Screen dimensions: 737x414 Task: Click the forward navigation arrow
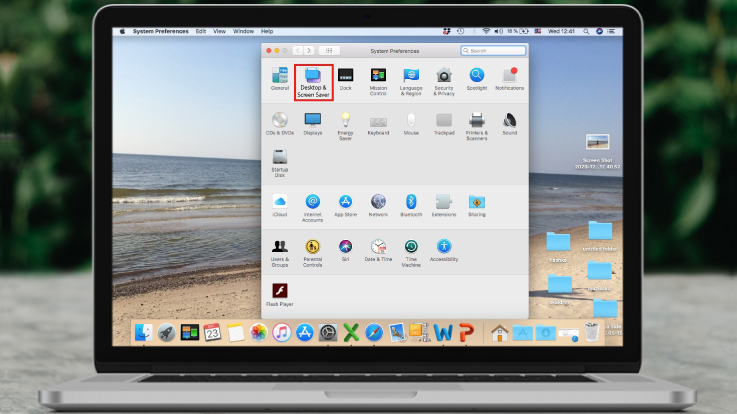pyautogui.click(x=309, y=50)
